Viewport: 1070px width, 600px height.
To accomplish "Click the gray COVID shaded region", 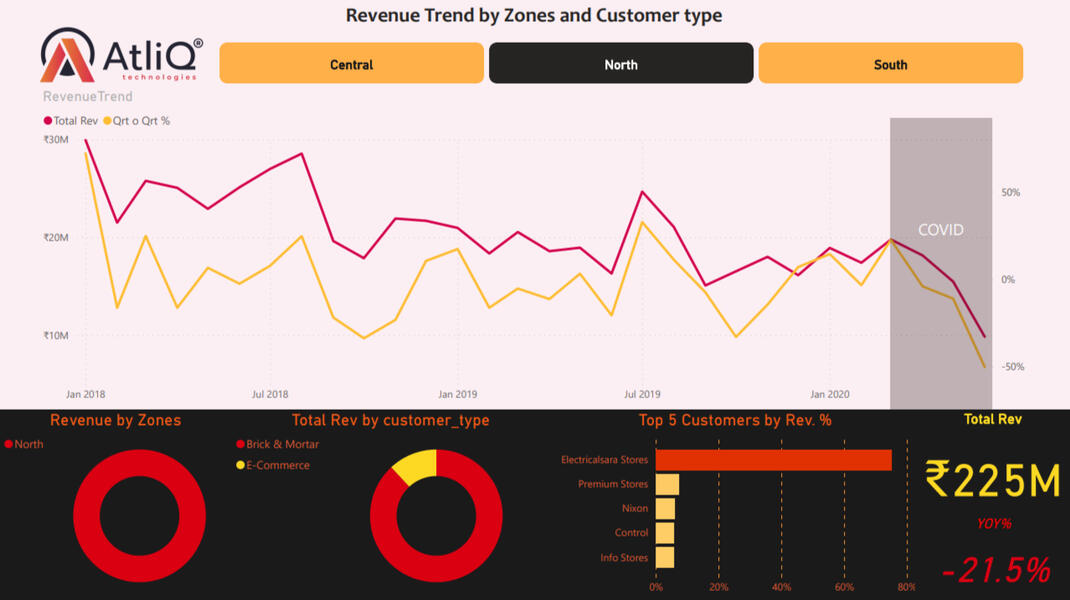I will pos(940,300).
